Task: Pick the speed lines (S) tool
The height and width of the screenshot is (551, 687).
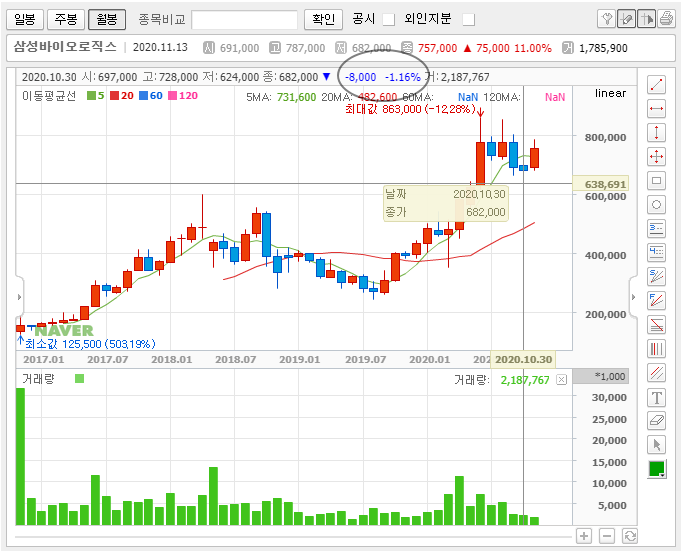Action: (656, 276)
